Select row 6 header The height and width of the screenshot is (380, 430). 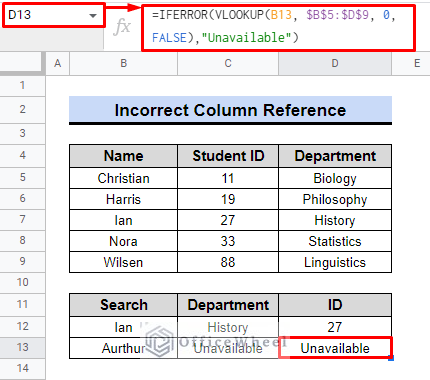point(22,199)
